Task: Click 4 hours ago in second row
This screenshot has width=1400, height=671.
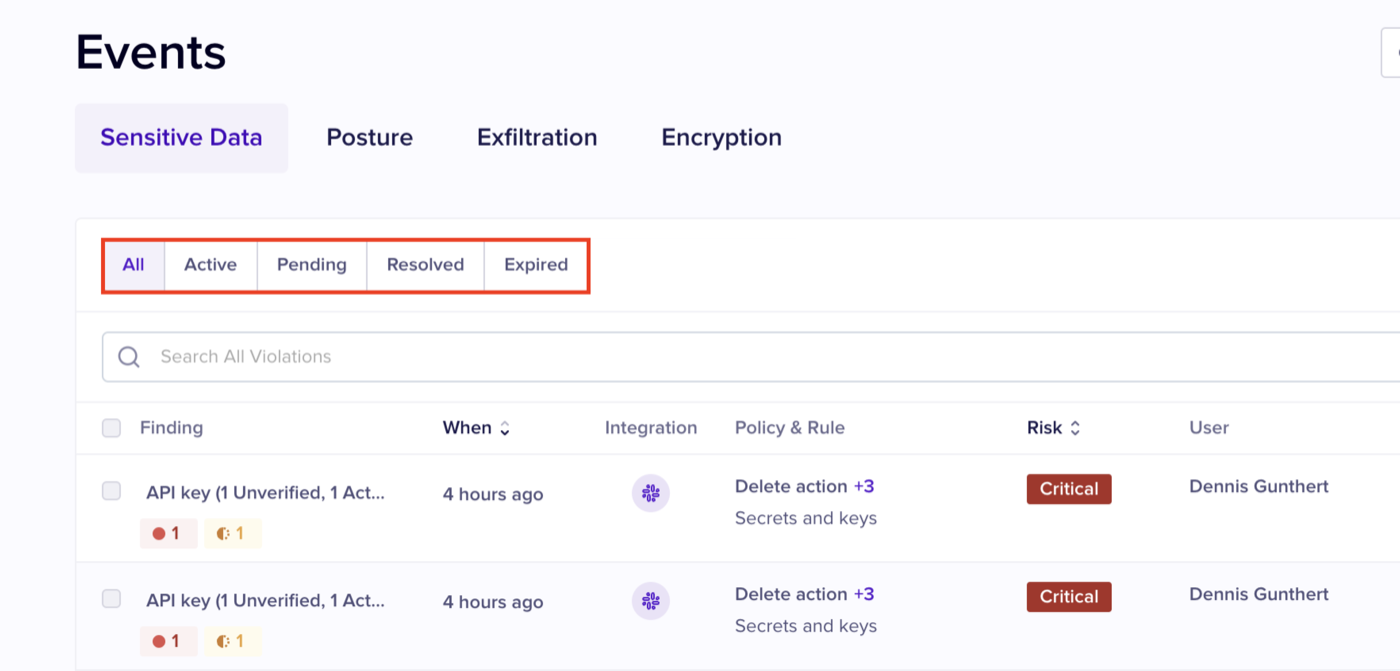Action: click(493, 602)
